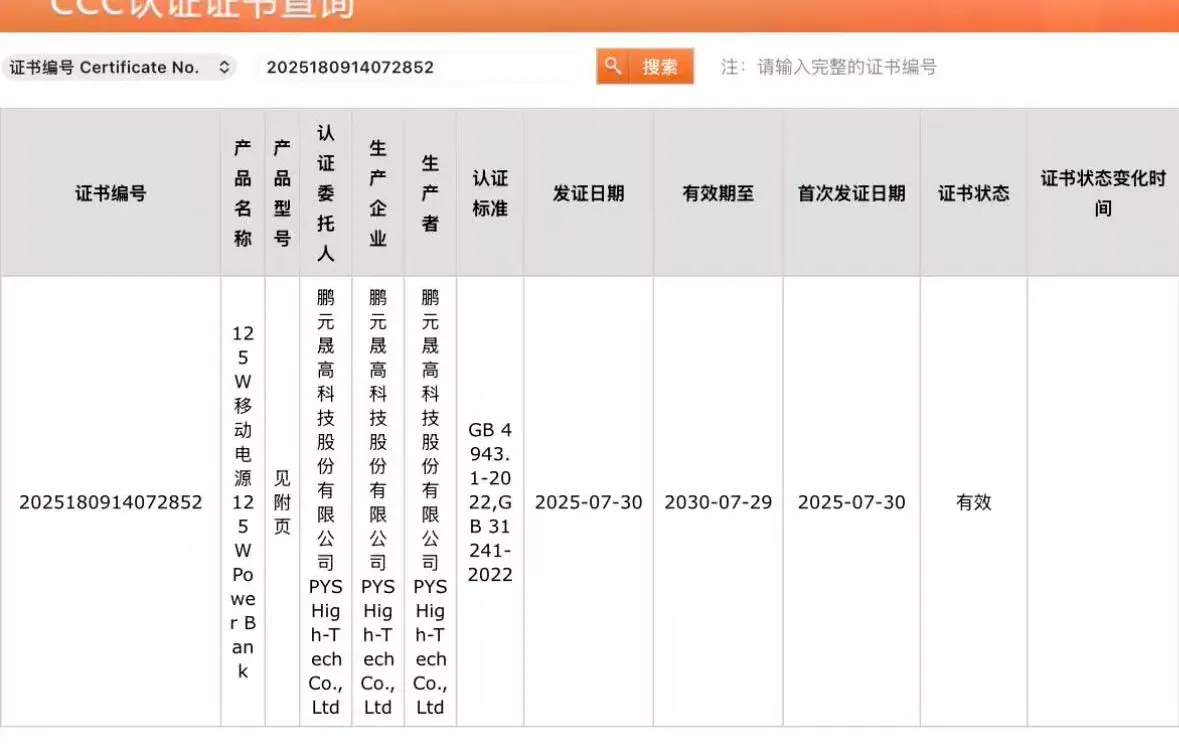This screenshot has height=754, width=1179.
Task: Click the magnifying glass search icon
Action: click(x=613, y=67)
